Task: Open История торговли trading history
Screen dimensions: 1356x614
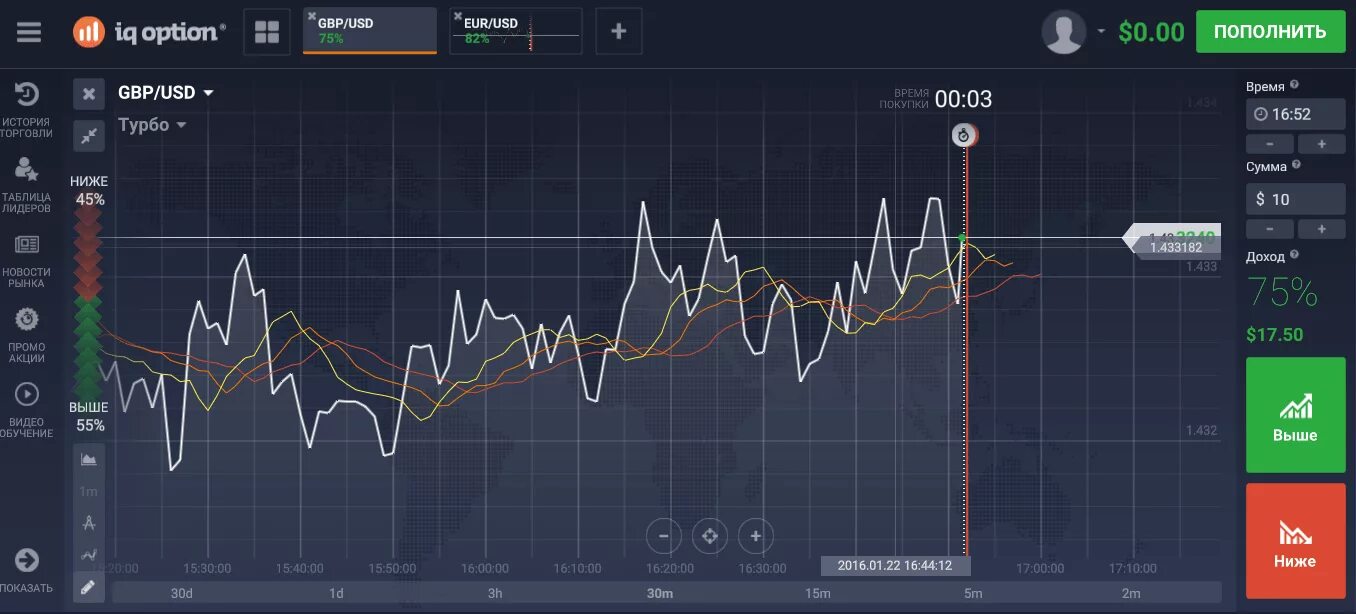Action: [27, 110]
